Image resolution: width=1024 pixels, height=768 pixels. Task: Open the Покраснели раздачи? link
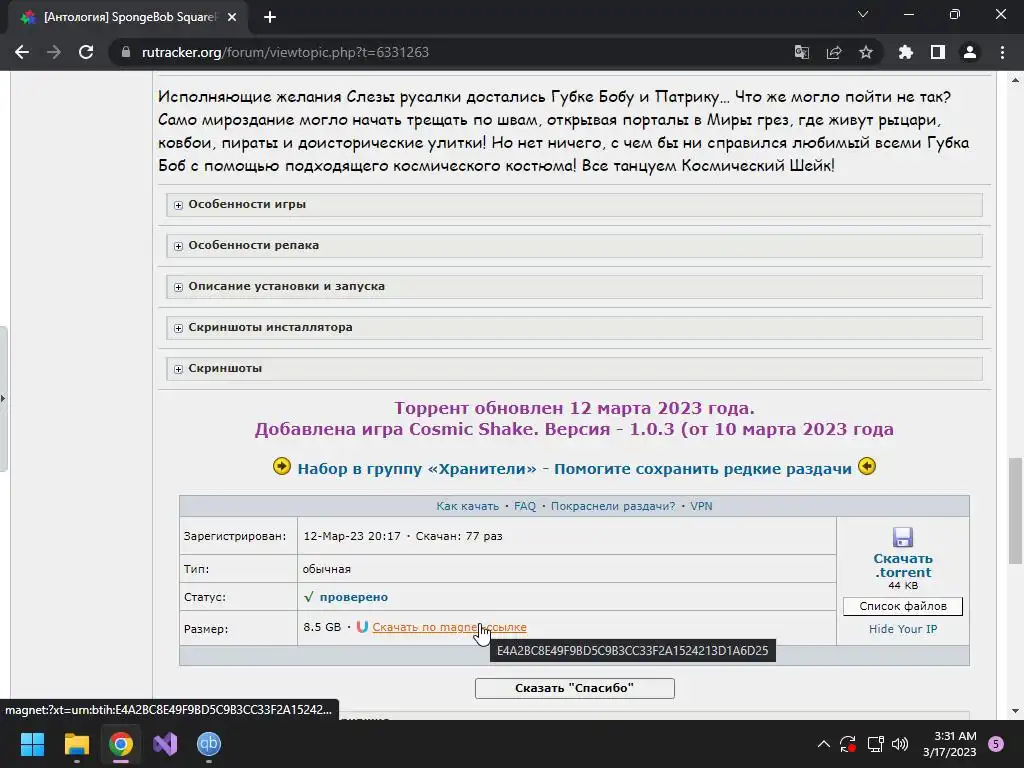(613, 506)
